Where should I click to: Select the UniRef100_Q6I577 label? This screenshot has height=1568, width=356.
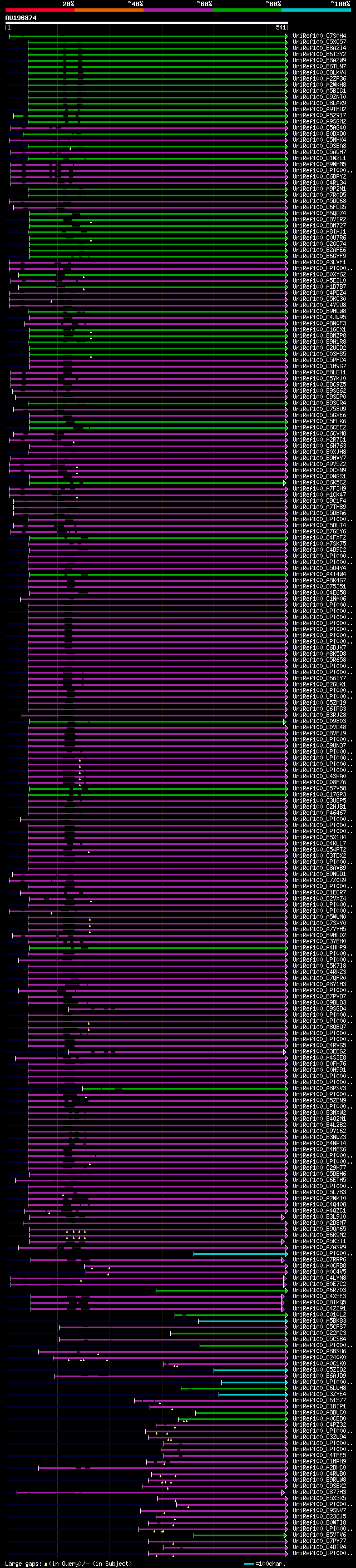pos(319,1400)
